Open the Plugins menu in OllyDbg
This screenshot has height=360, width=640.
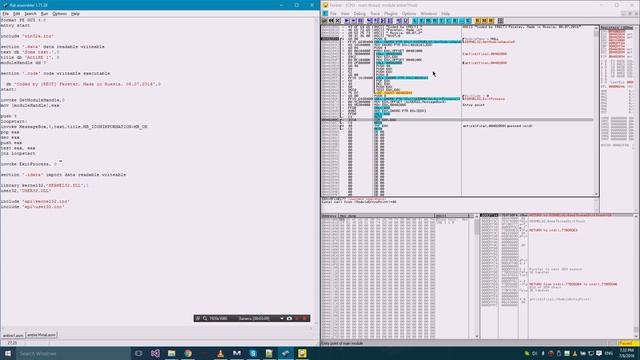click(391, 14)
